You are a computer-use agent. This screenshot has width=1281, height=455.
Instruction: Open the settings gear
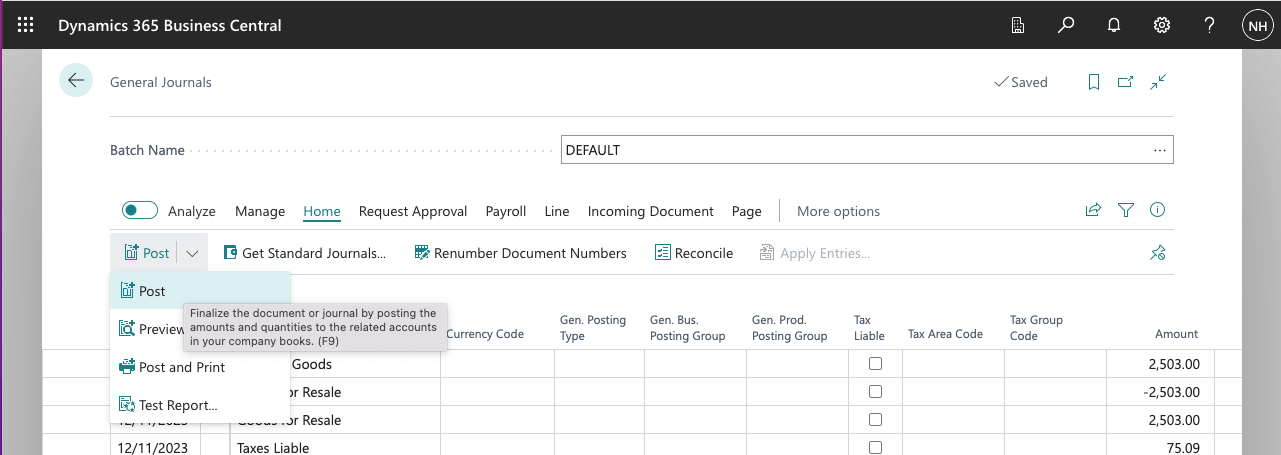click(x=1162, y=26)
